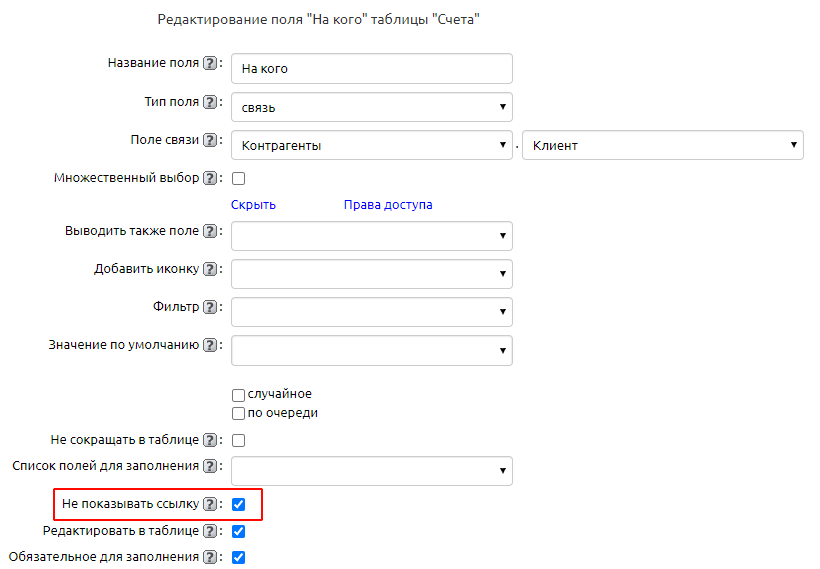
Task: Open the "Права доступа" link
Action: point(388,205)
